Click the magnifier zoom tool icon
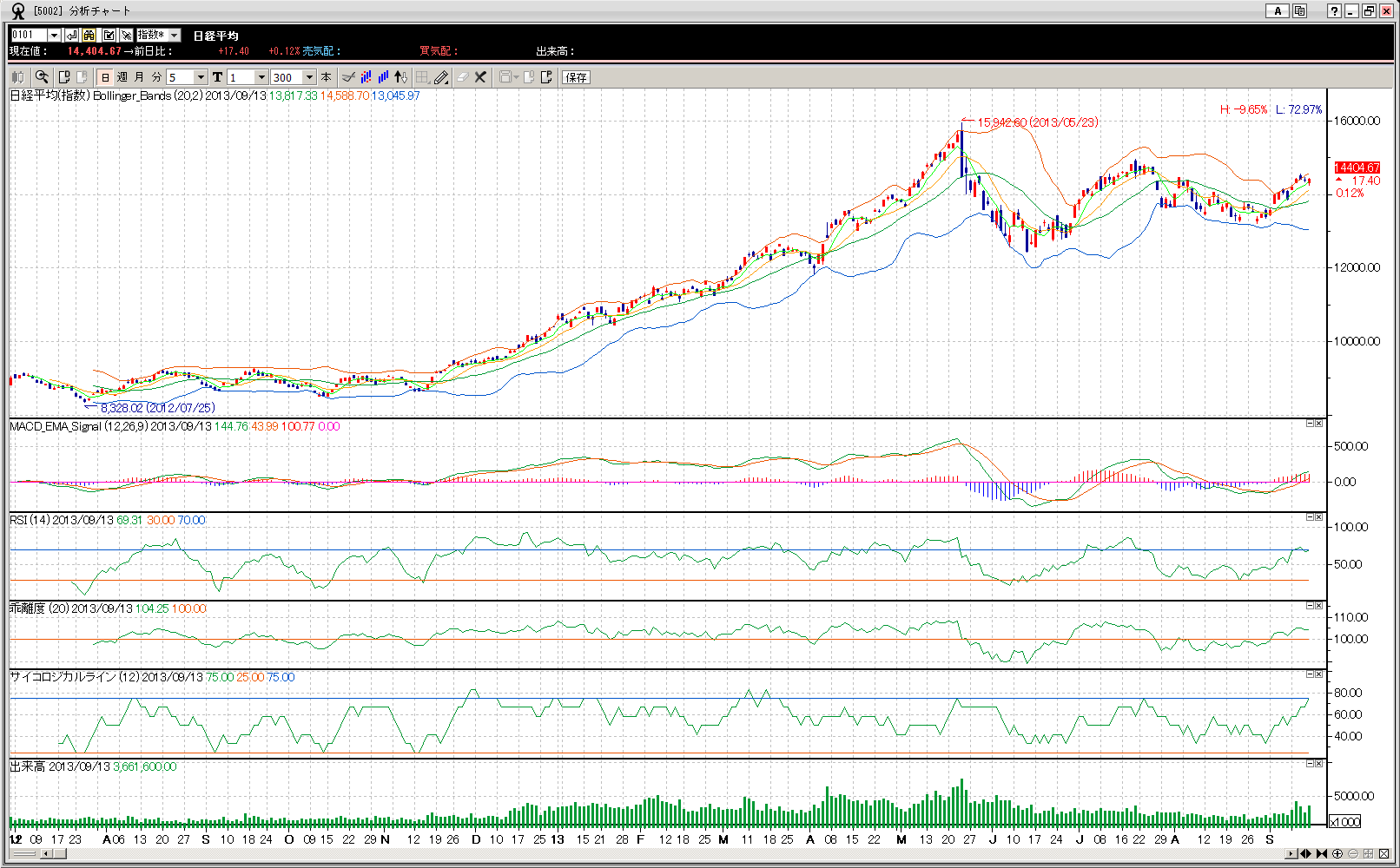The image size is (1400, 868). pyautogui.click(x=41, y=77)
